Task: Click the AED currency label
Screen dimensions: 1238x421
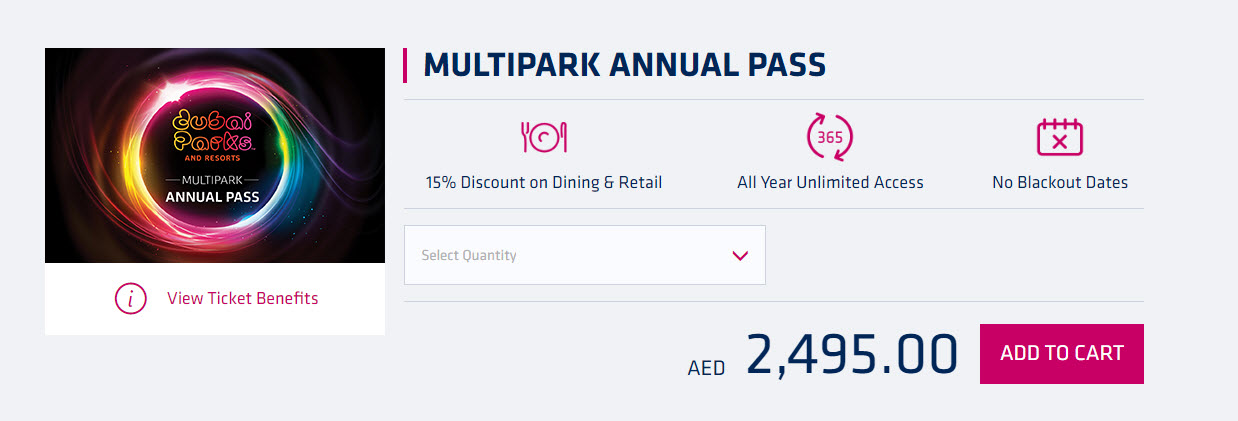Action: [x=706, y=367]
